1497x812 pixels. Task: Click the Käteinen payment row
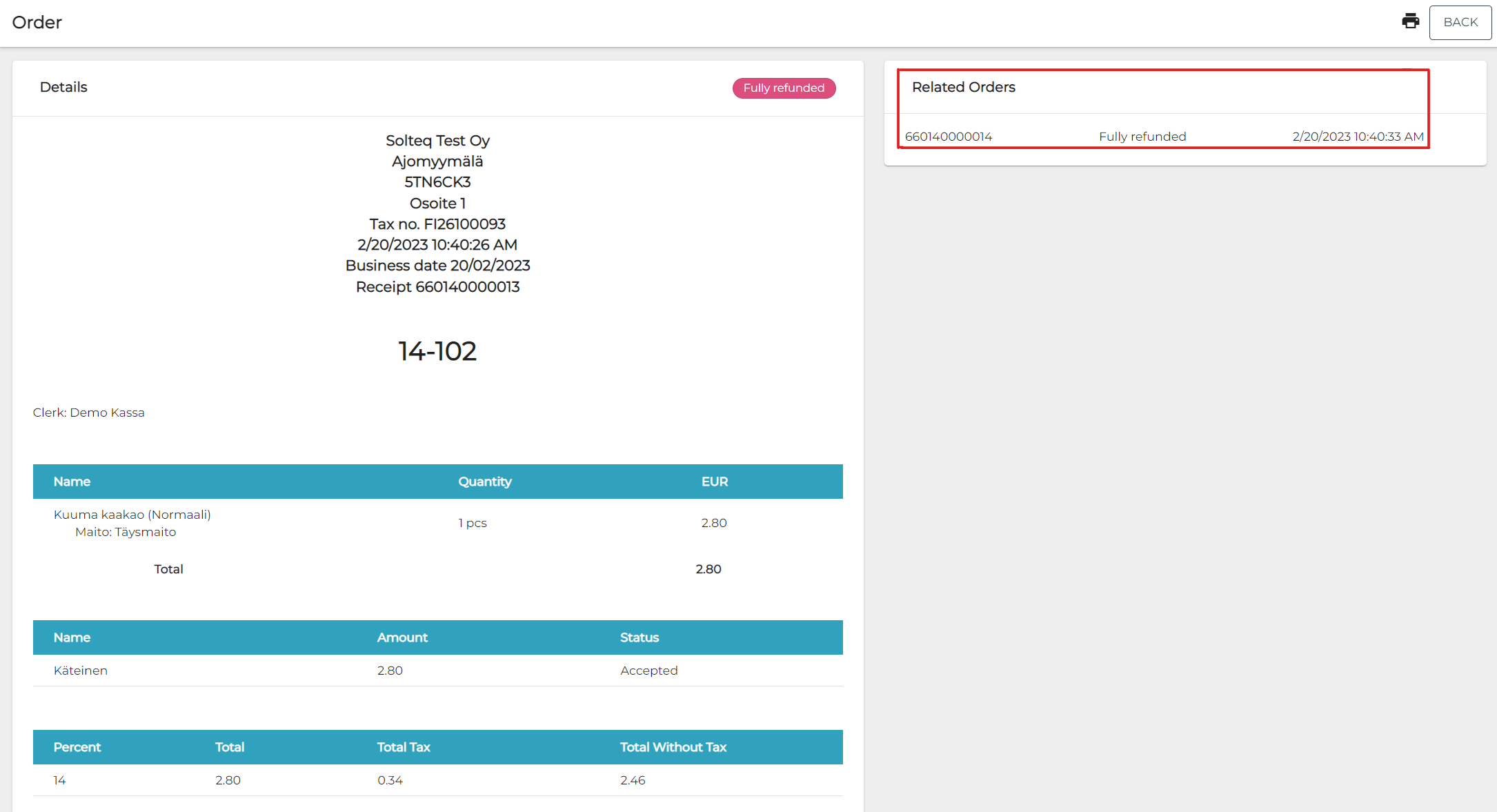[81, 671]
